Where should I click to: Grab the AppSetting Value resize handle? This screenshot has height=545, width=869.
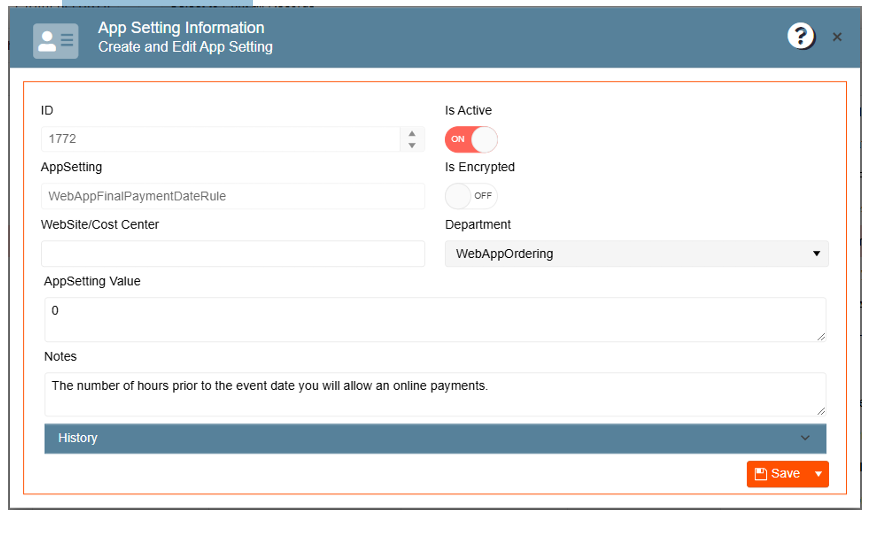[x=821, y=335]
